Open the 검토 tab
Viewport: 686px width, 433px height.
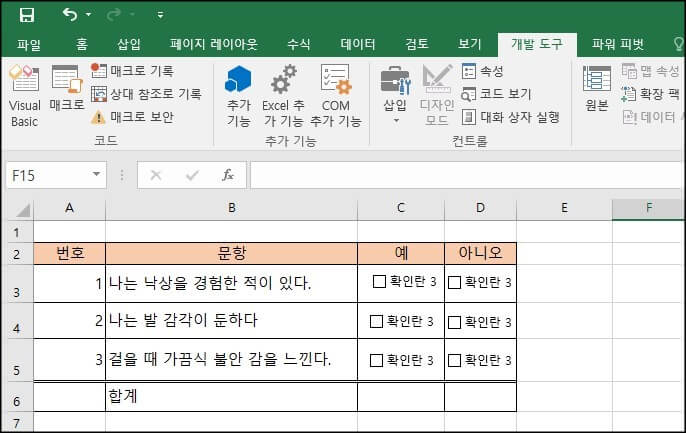(416, 44)
